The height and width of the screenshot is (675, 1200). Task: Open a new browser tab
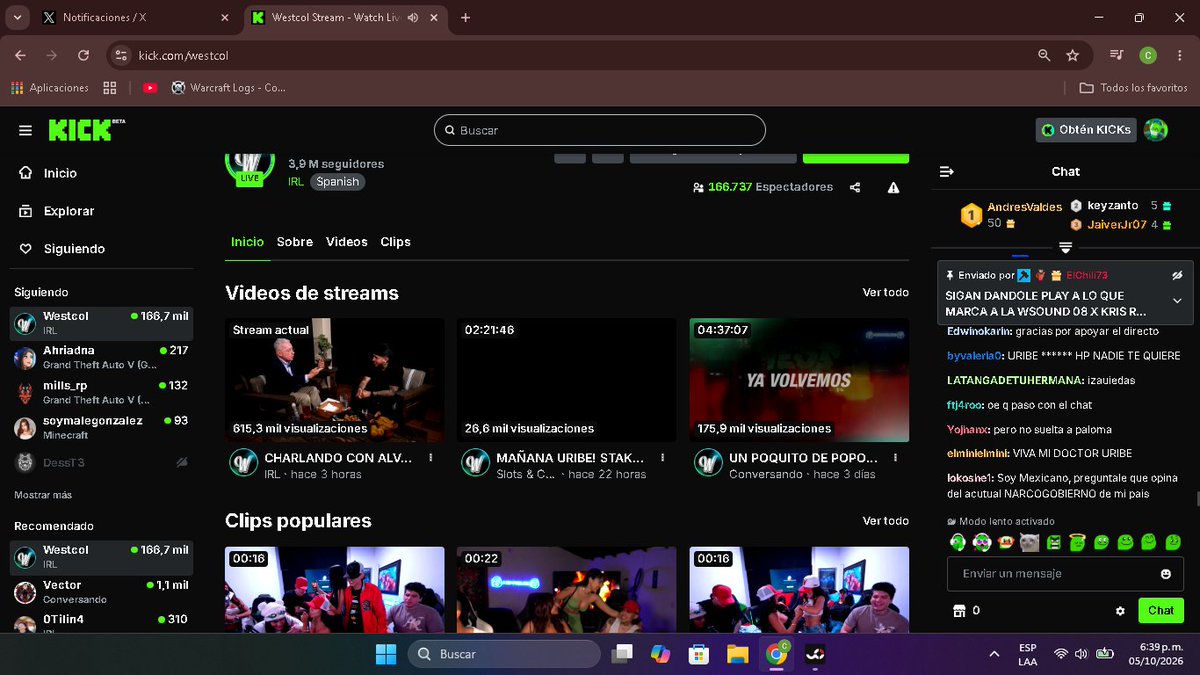[465, 18]
